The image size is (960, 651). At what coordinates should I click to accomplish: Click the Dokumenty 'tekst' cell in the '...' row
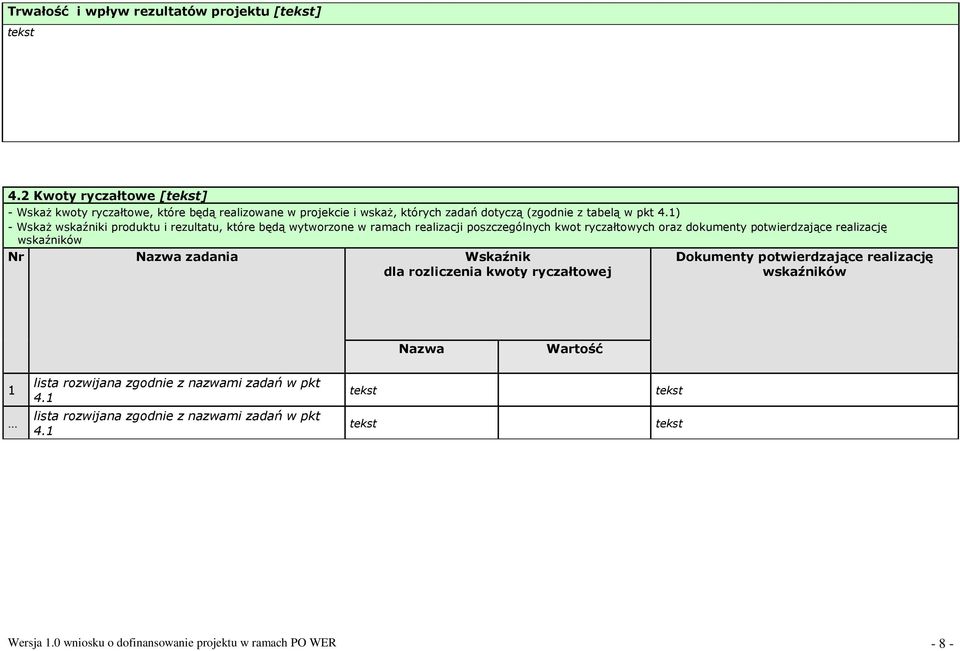(804, 423)
